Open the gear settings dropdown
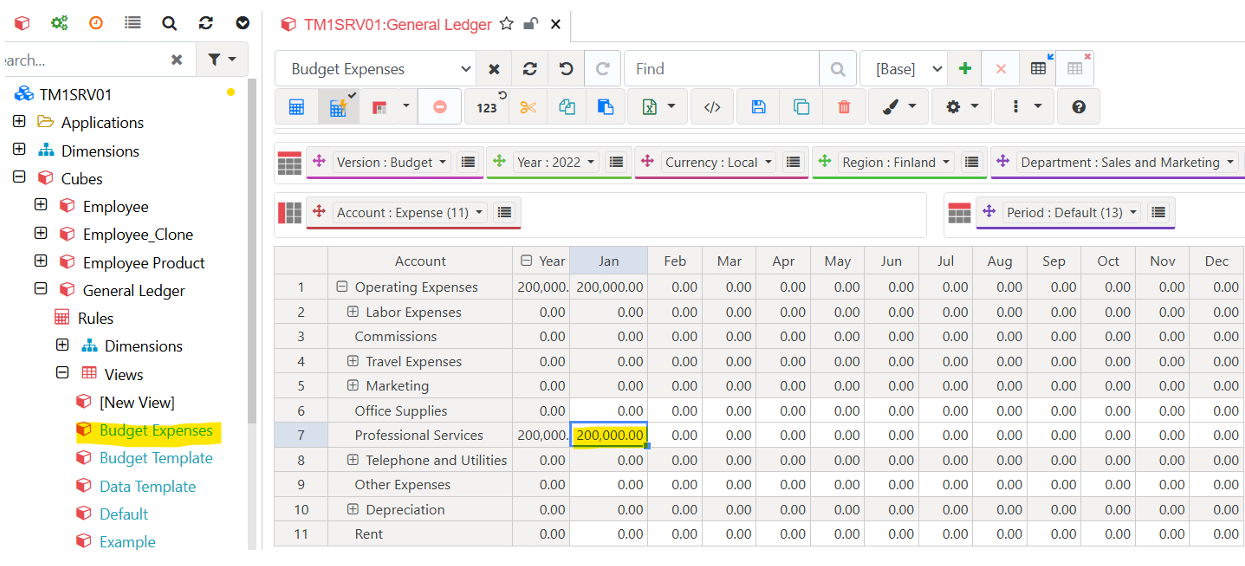Screen dimensions: 1245x566 (961, 107)
